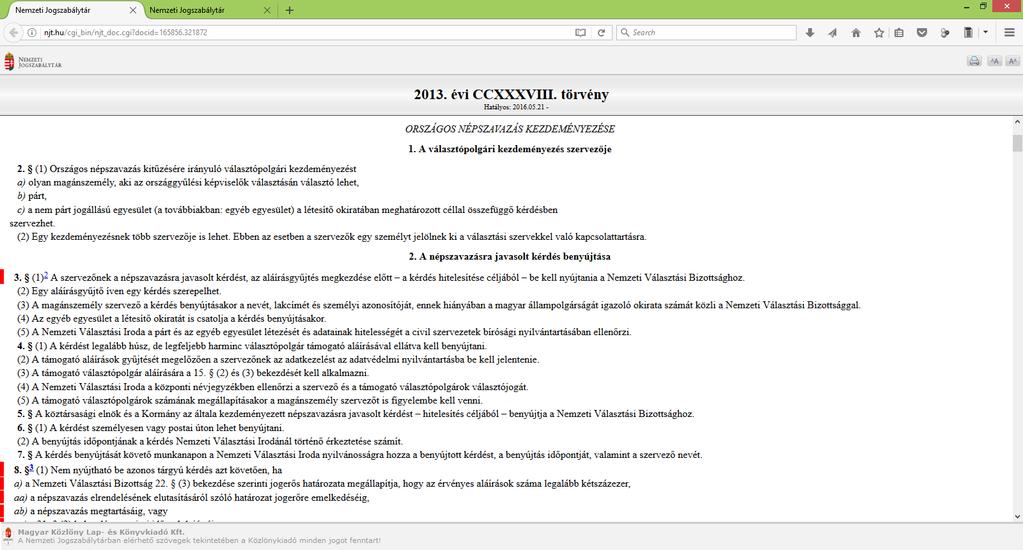Close the second Nemzeti Jogszabálytár tab
Viewport: 1023px width, 550px height.
(x=267, y=10)
